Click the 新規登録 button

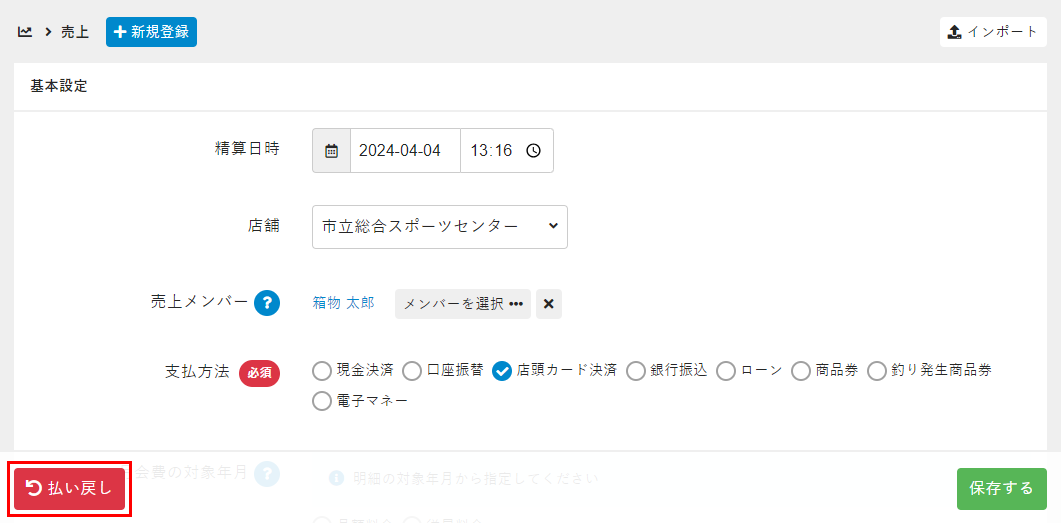pyautogui.click(x=151, y=32)
